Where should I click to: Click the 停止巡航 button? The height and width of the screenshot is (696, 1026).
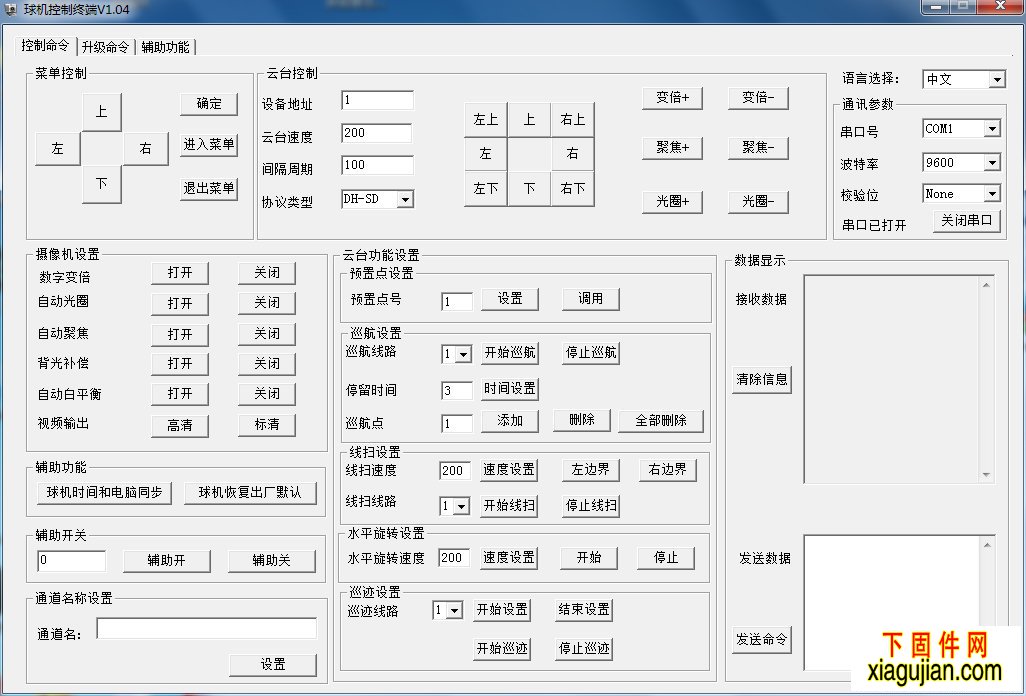[591, 353]
